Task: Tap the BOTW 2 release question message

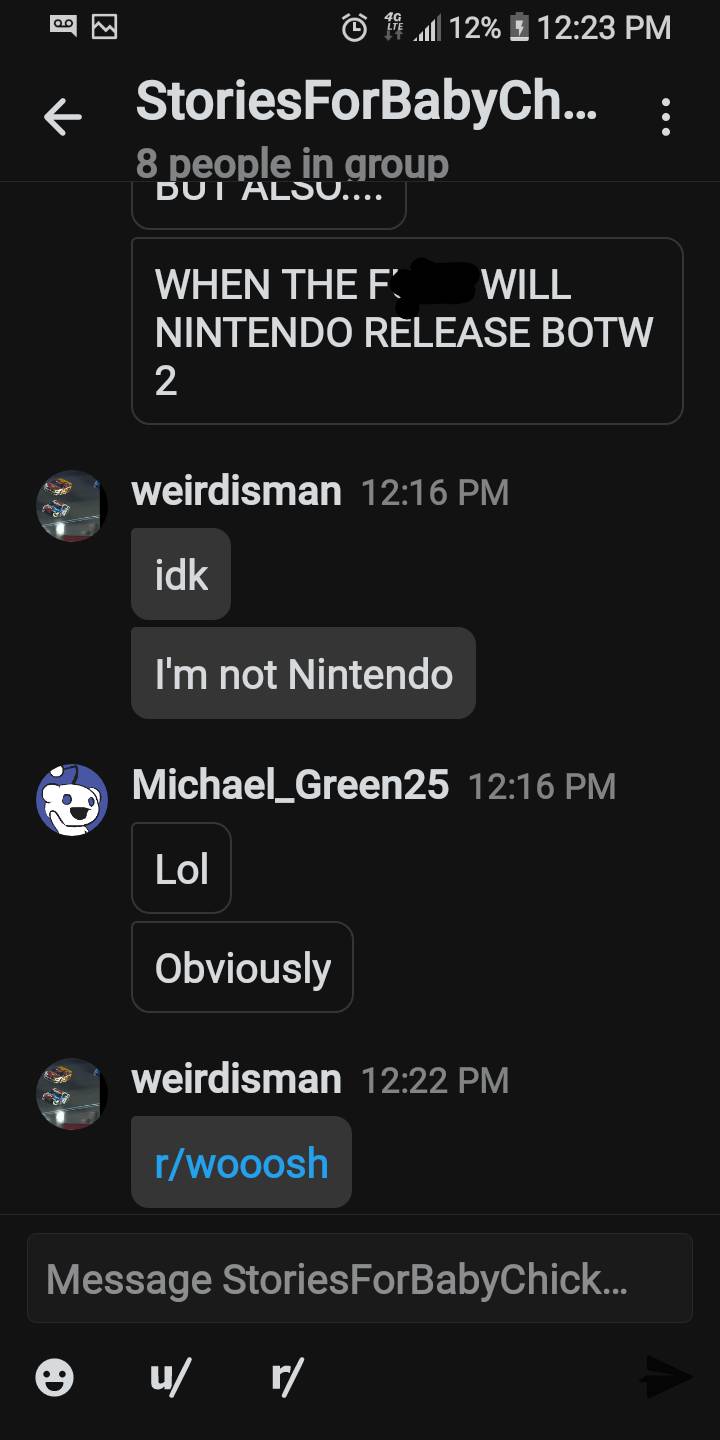Action: click(x=407, y=331)
